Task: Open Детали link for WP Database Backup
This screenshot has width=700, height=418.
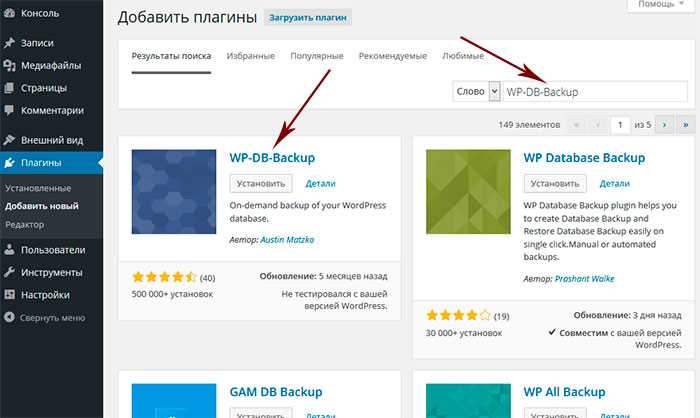Action: [614, 184]
